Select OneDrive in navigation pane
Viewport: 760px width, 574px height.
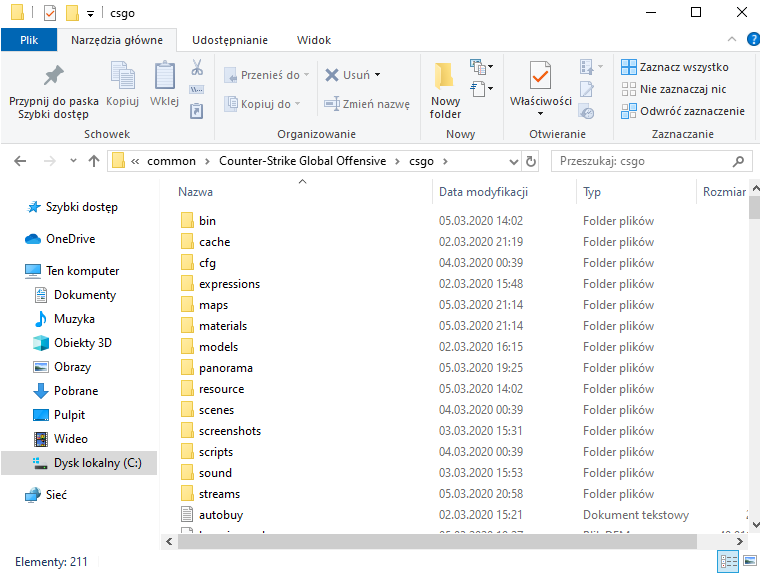(x=60, y=239)
